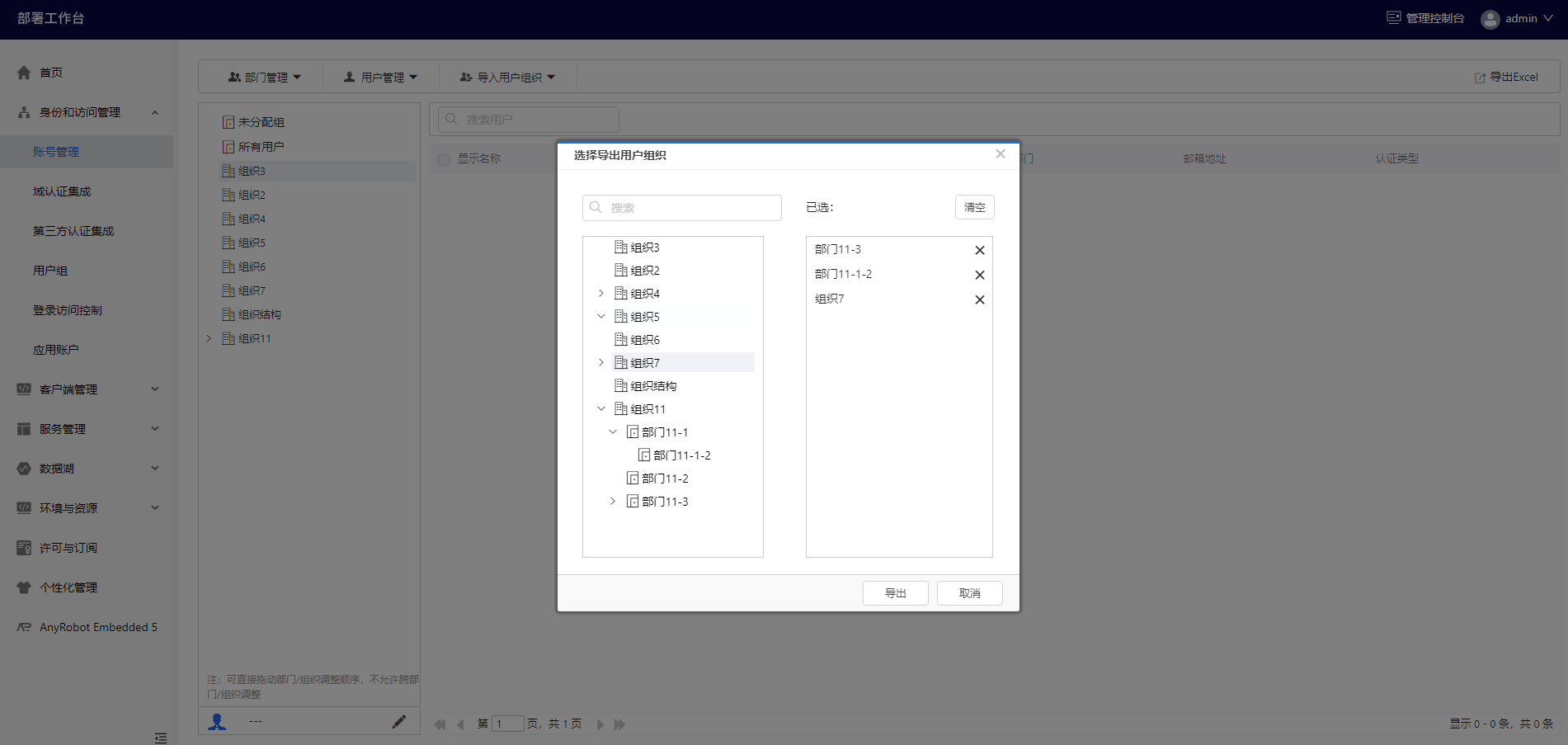Click the 客户端管理 icon in sidebar

(24, 389)
